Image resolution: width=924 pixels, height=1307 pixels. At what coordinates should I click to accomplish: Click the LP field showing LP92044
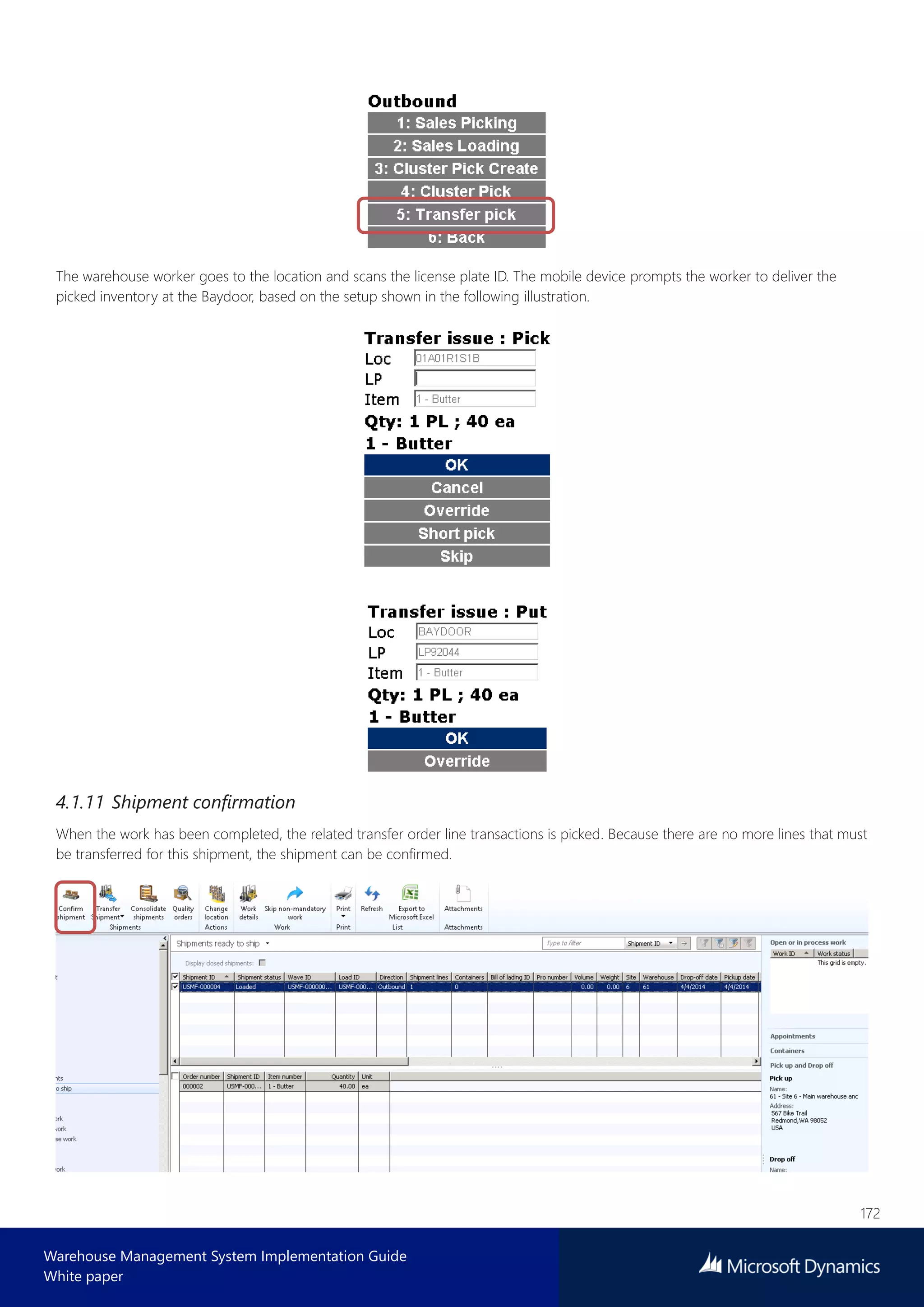tap(477, 652)
